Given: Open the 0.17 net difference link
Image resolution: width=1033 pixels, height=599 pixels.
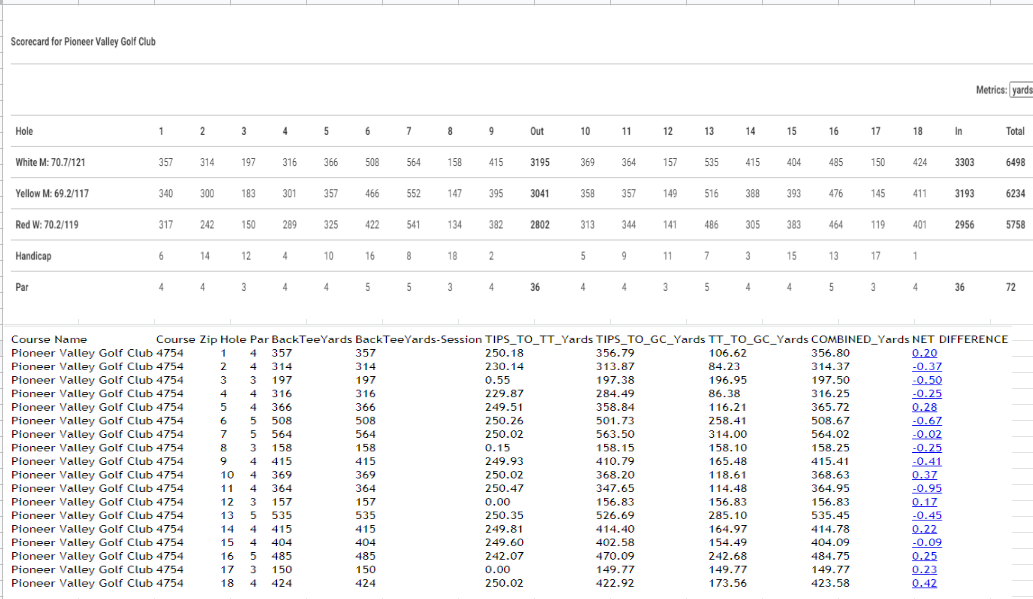Looking at the screenshot, I should click(x=924, y=502).
